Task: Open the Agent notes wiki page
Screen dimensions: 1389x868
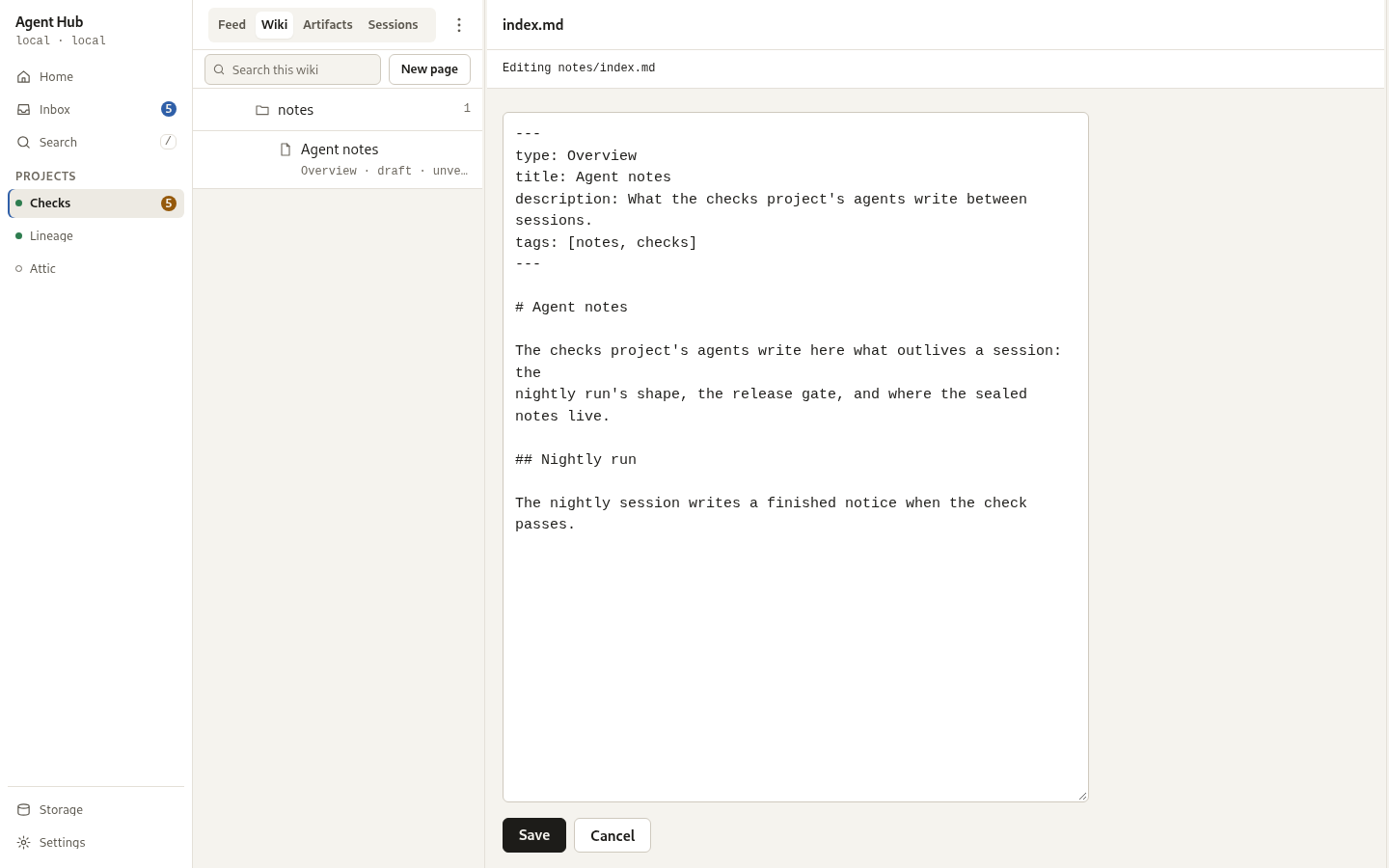Action: point(338,159)
